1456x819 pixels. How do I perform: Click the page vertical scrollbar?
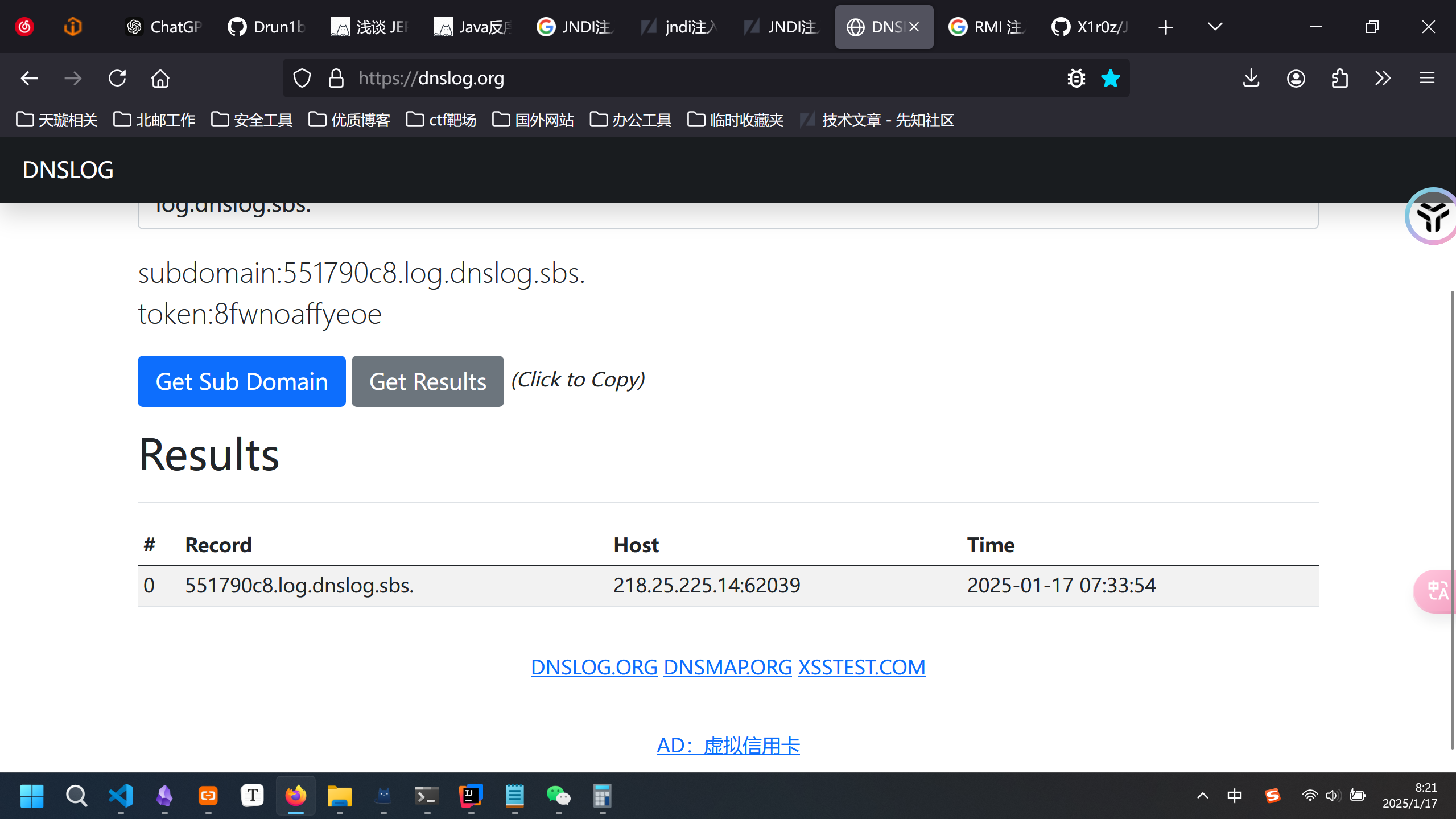[x=1451, y=519]
